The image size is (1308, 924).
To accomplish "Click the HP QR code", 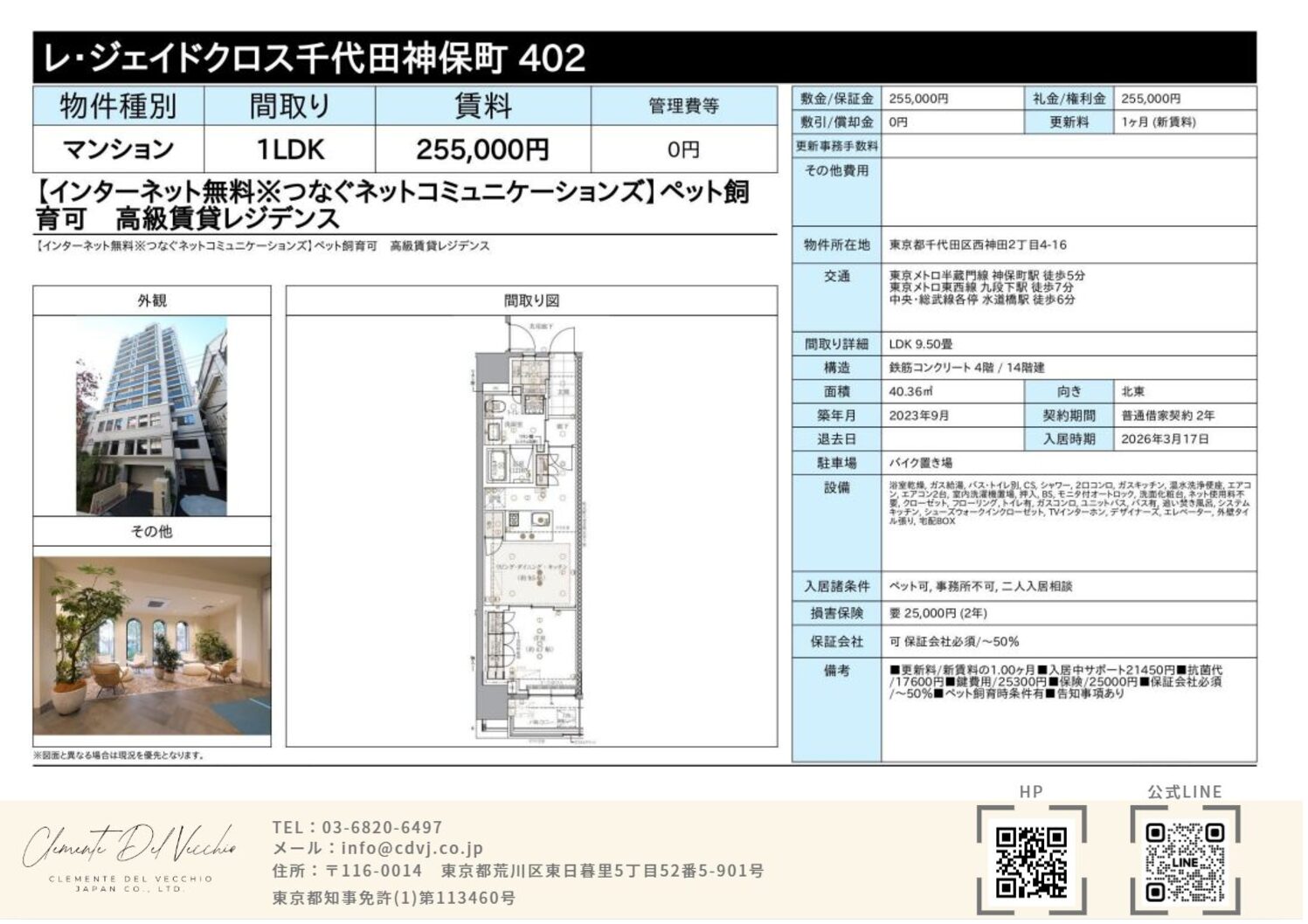I will point(1031,861).
